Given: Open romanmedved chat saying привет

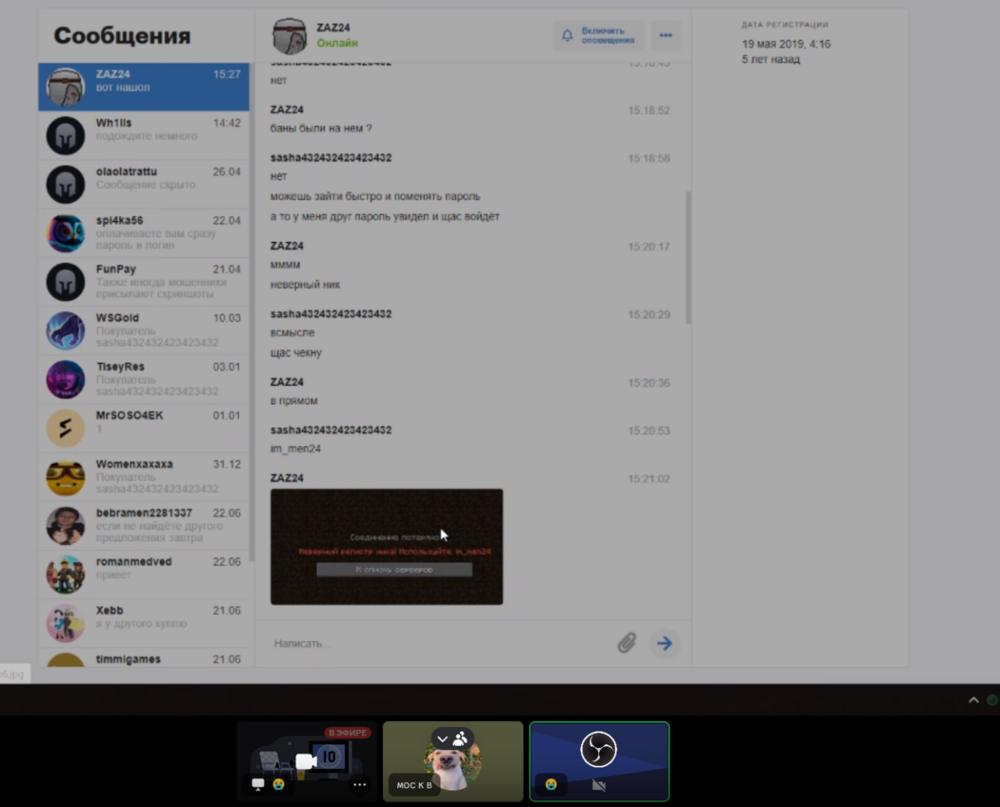Looking at the screenshot, I should point(143,574).
